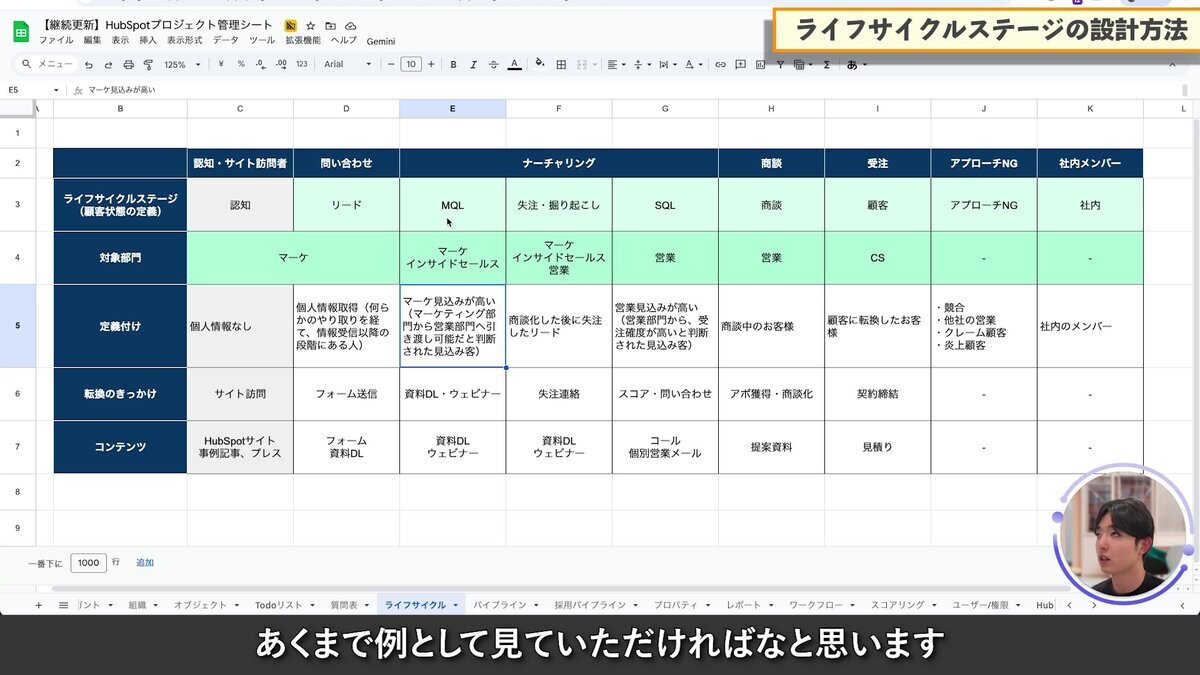
Task: Click the functions (Σ) icon
Action: pos(827,64)
